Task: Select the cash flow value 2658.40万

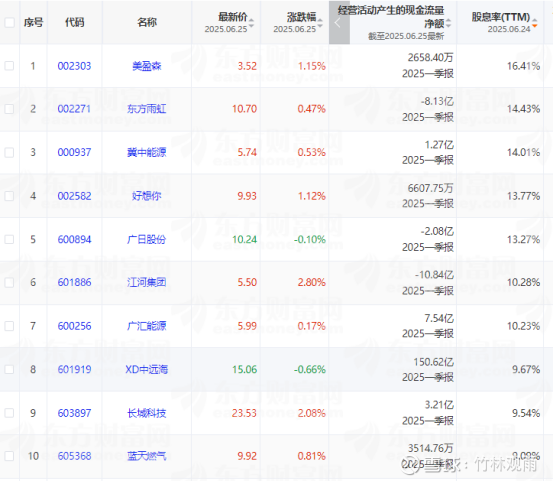Action: (430, 57)
